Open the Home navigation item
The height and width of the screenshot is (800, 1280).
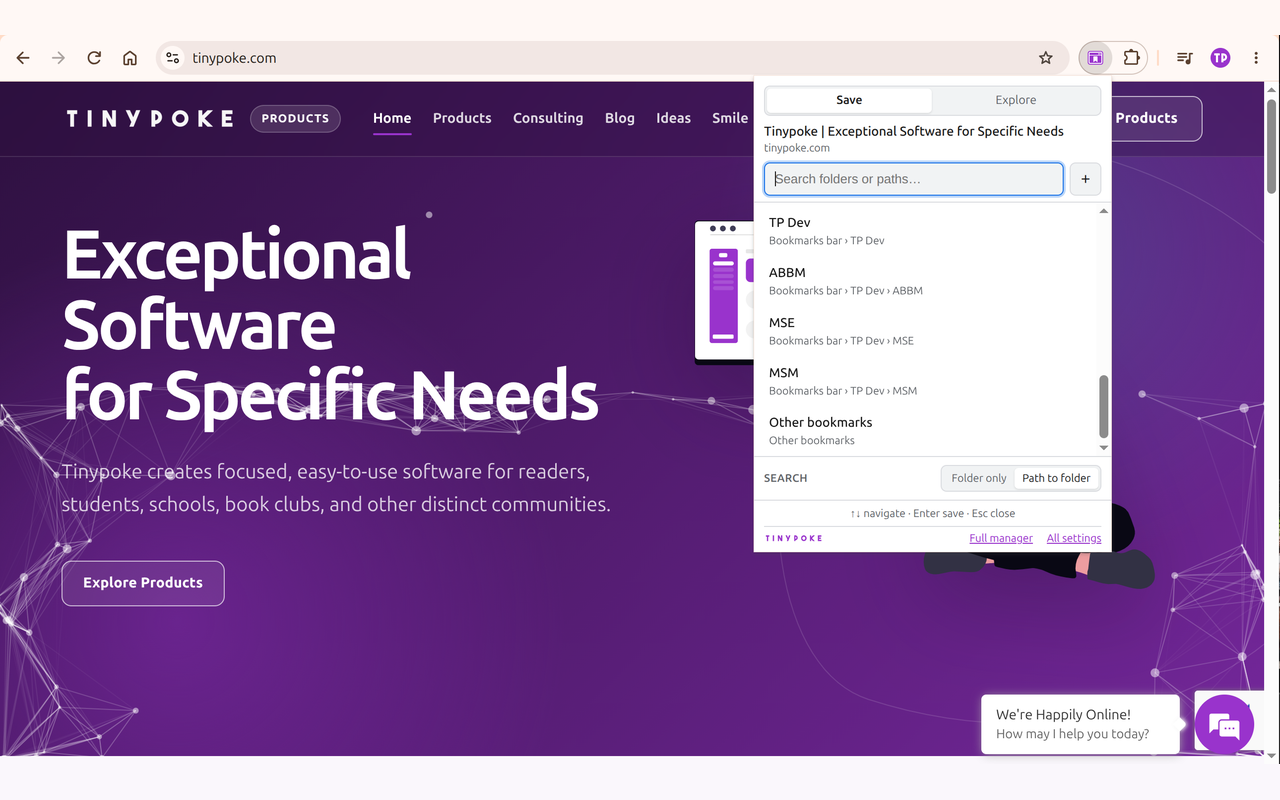(392, 118)
